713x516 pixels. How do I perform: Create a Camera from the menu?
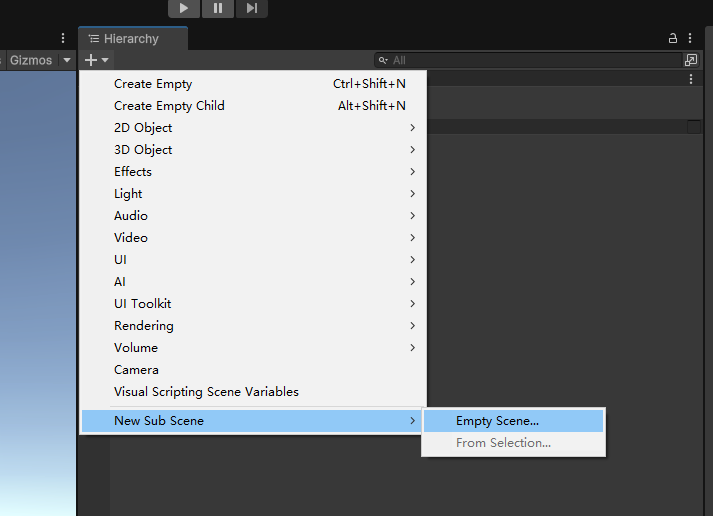pos(254,370)
